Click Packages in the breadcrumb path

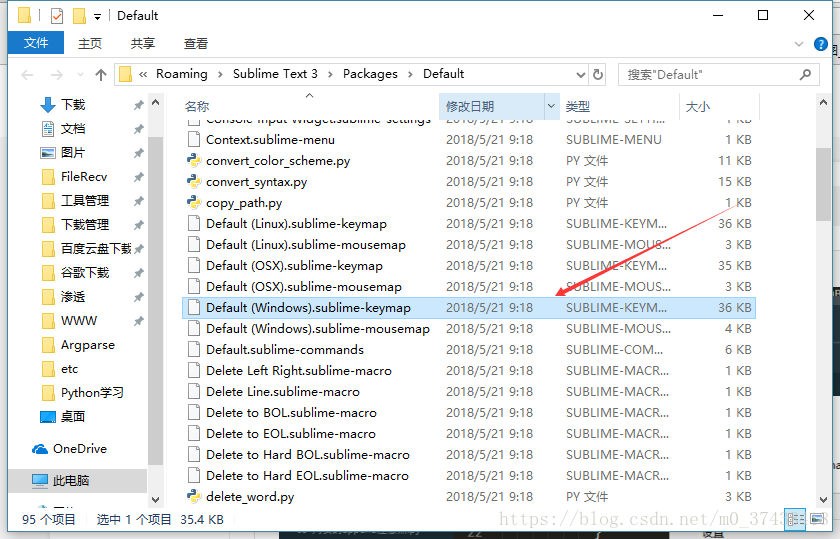[x=370, y=74]
